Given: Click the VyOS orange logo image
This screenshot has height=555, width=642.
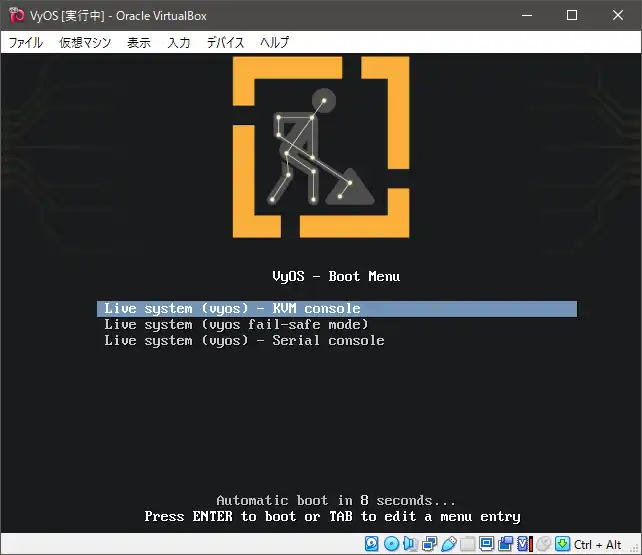Looking at the screenshot, I should coord(321,147).
